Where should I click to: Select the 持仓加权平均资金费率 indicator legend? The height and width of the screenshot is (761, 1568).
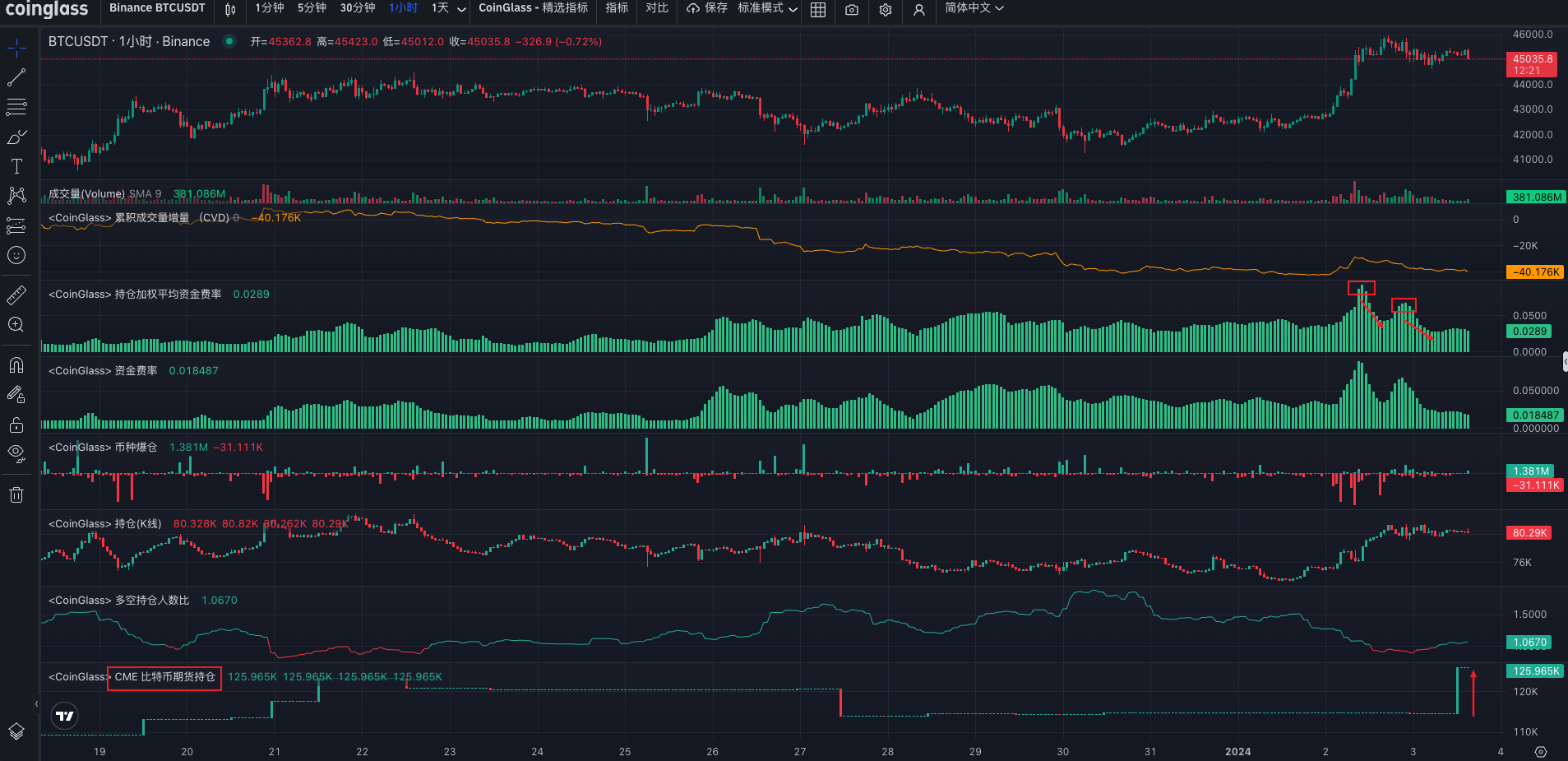tap(135, 295)
